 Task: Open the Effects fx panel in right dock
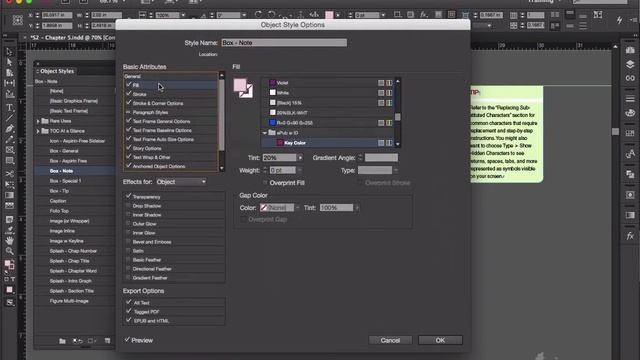click(x=630, y=236)
